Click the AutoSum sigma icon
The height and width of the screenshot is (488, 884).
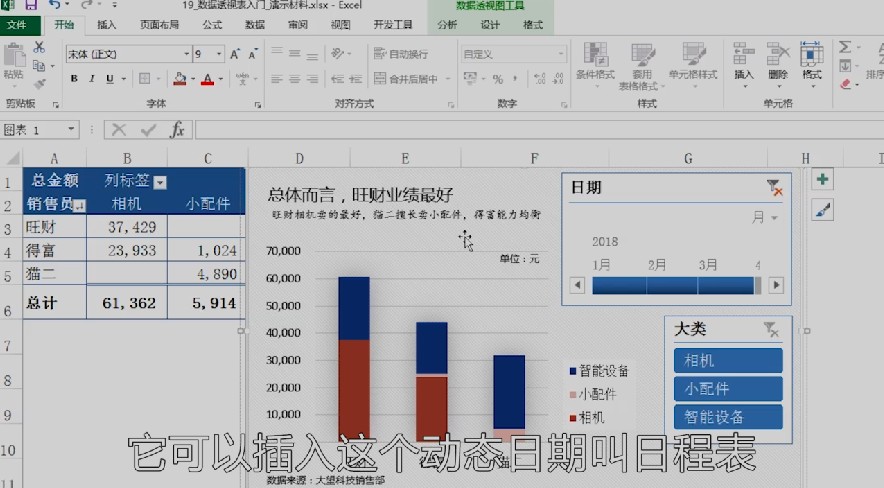click(845, 47)
